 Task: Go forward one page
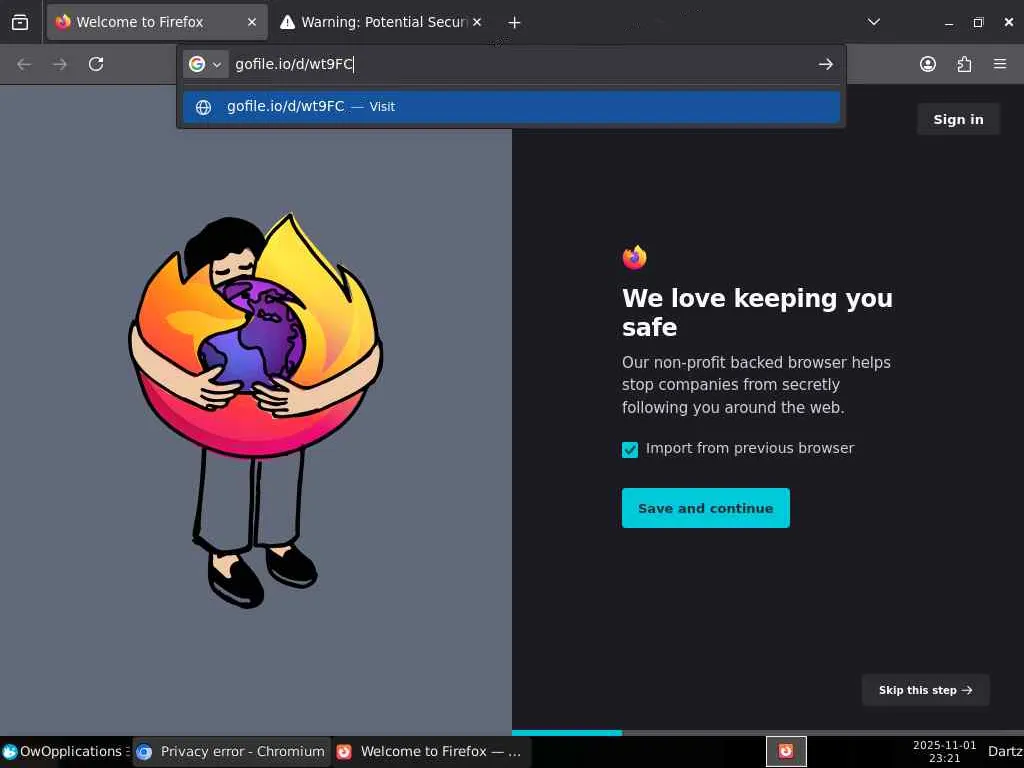60,64
